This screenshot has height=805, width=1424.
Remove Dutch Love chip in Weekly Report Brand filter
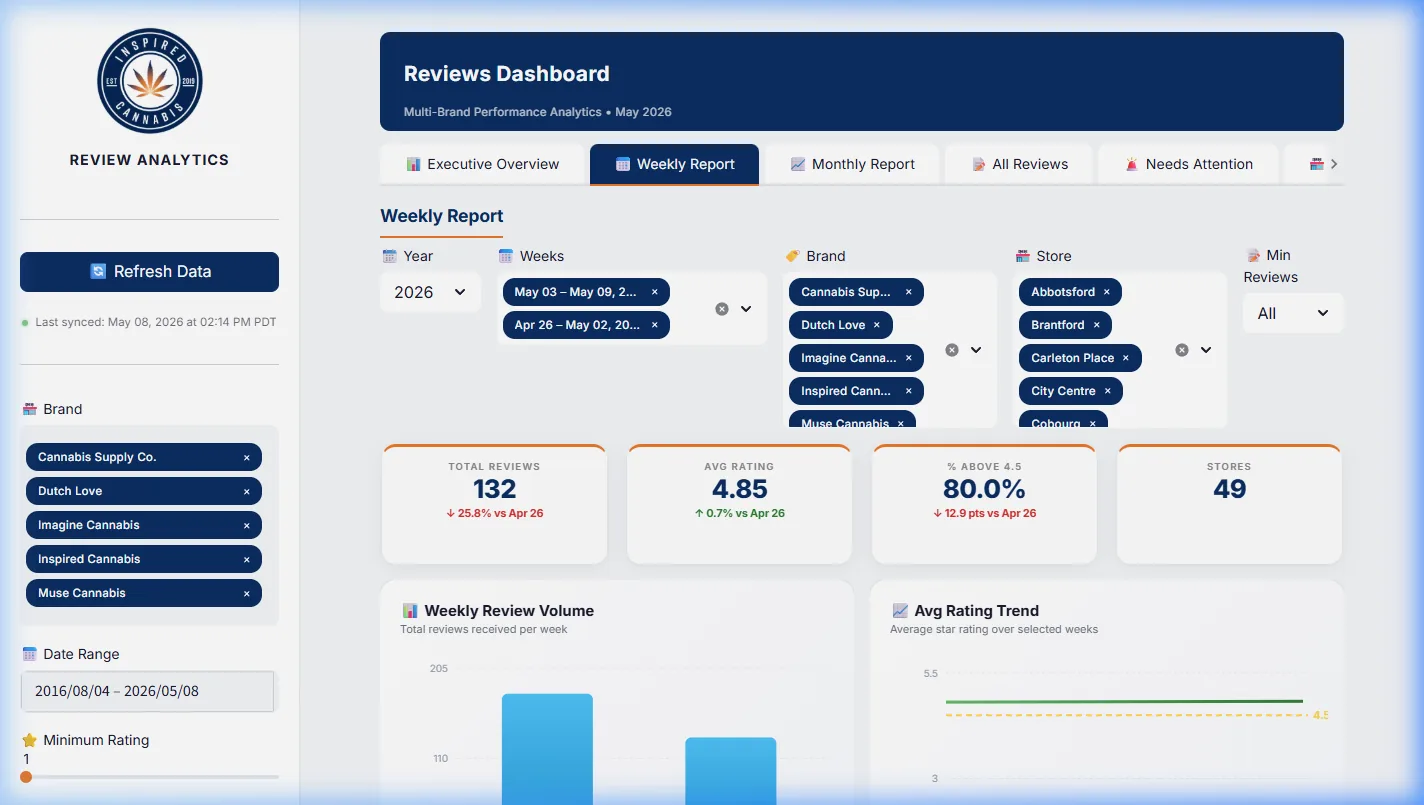click(x=877, y=325)
